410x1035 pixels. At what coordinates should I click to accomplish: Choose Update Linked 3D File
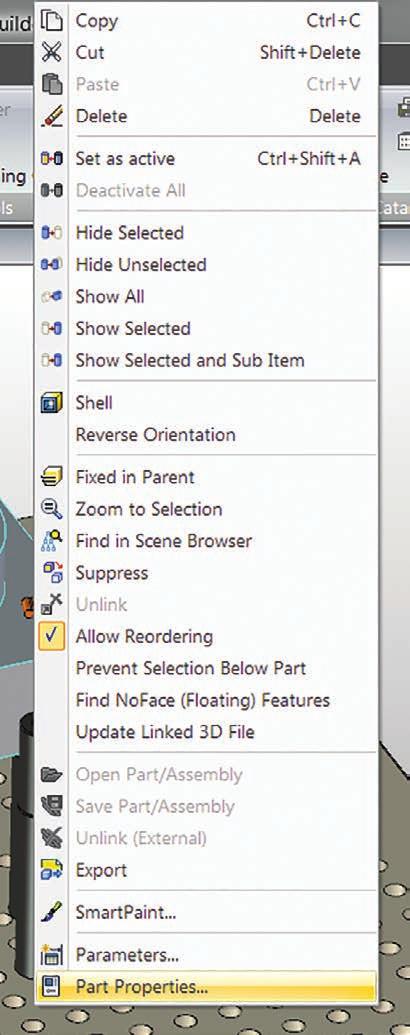click(206, 731)
